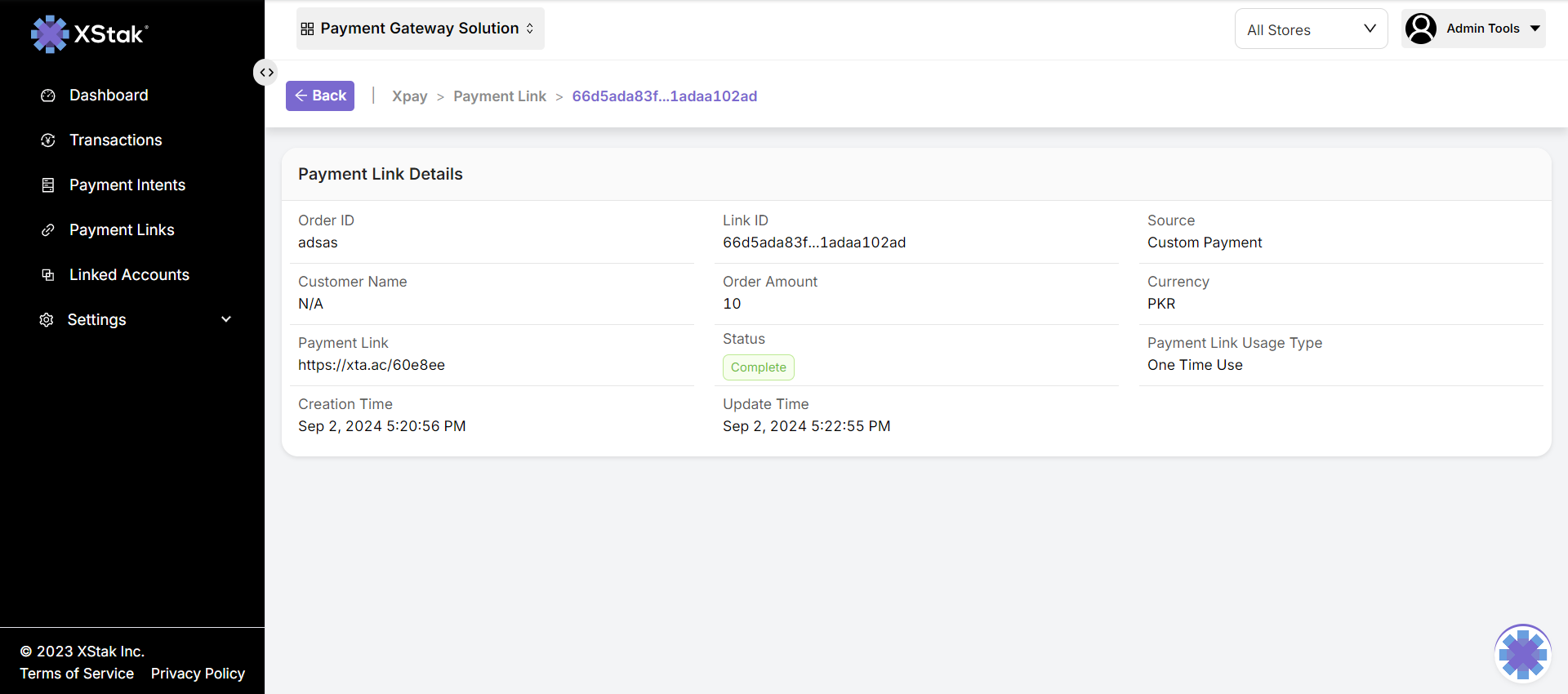
Task: Click the Dashboard gauge icon
Action: (48, 96)
